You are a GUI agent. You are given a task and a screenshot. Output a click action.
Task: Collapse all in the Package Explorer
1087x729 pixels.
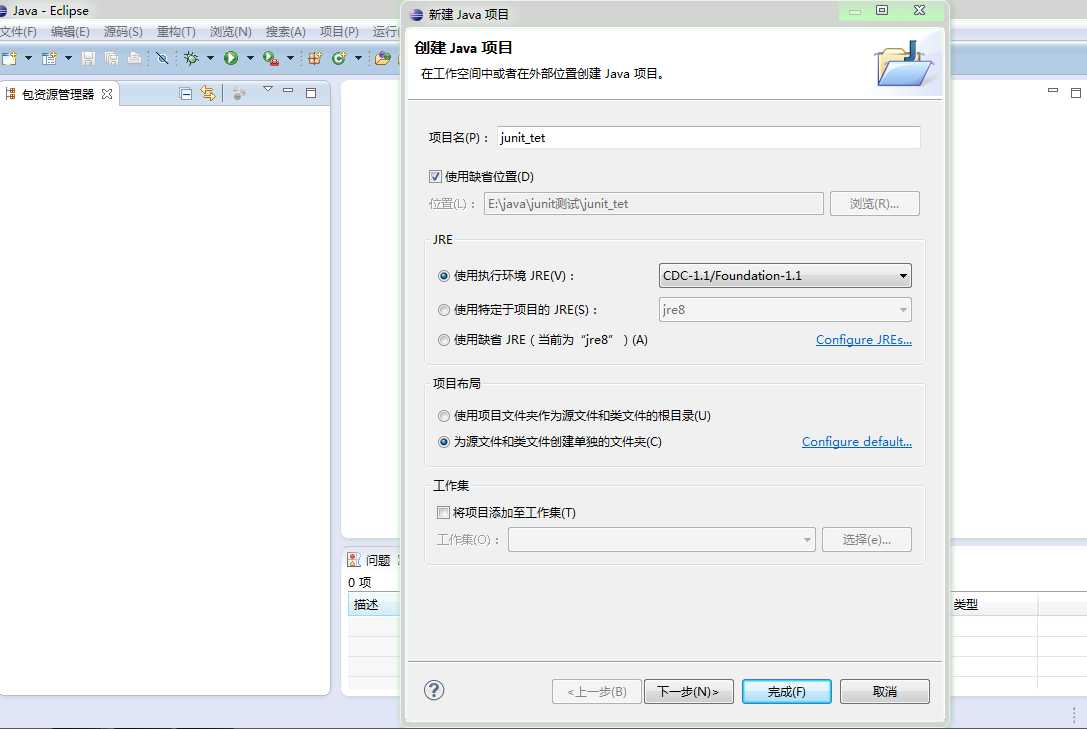(x=186, y=94)
